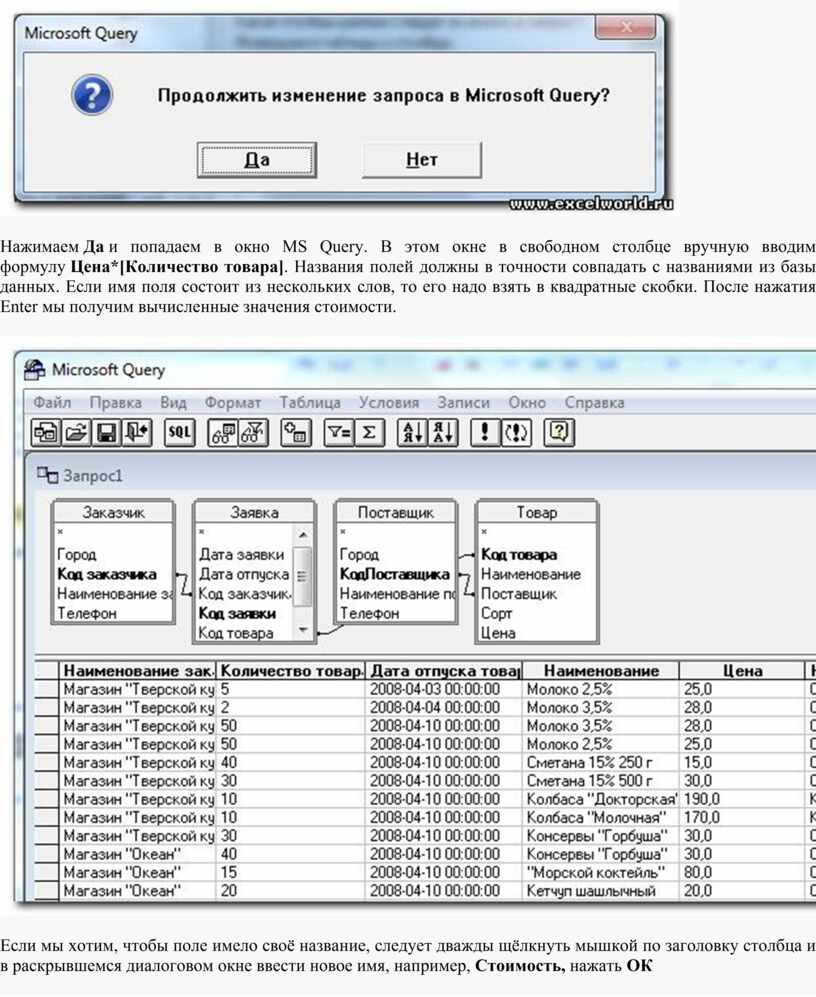Image resolution: width=816 pixels, height=997 pixels.
Task: Click the Open Query folder icon
Action: point(76,433)
